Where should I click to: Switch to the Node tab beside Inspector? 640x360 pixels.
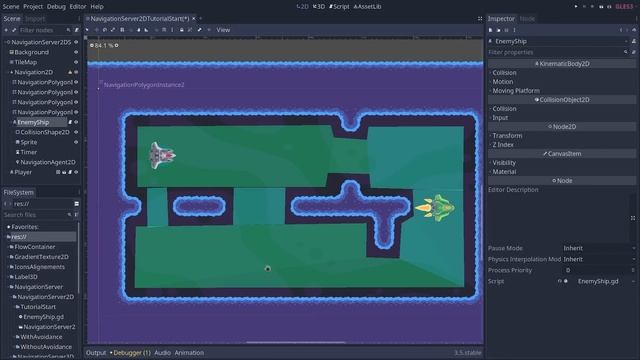(x=527, y=19)
